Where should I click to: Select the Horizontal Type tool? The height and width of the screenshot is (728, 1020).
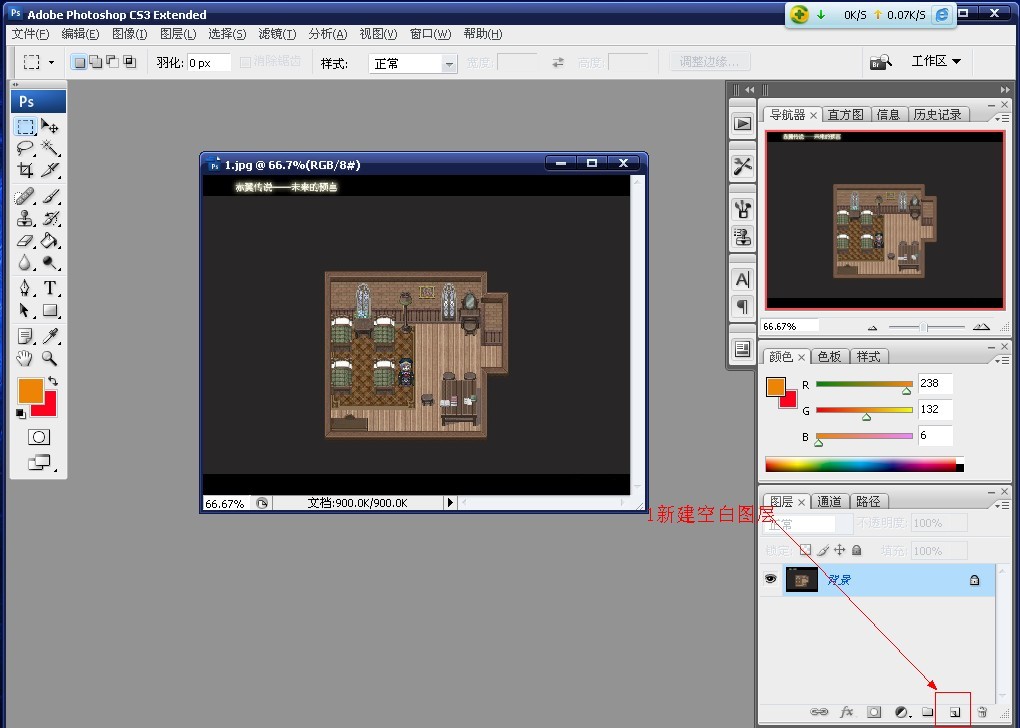click(50, 288)
